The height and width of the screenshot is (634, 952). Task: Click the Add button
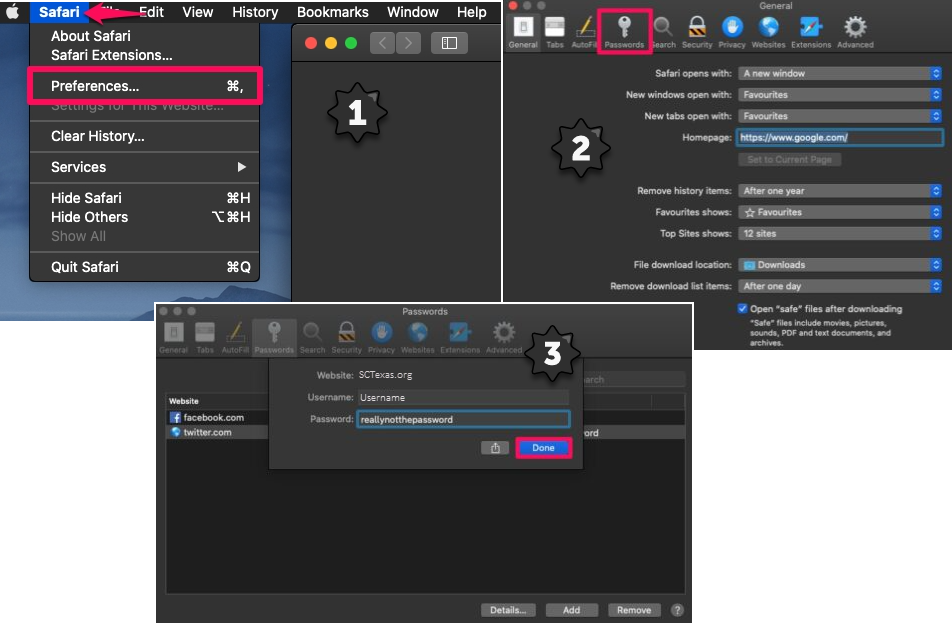click(571, 610)
